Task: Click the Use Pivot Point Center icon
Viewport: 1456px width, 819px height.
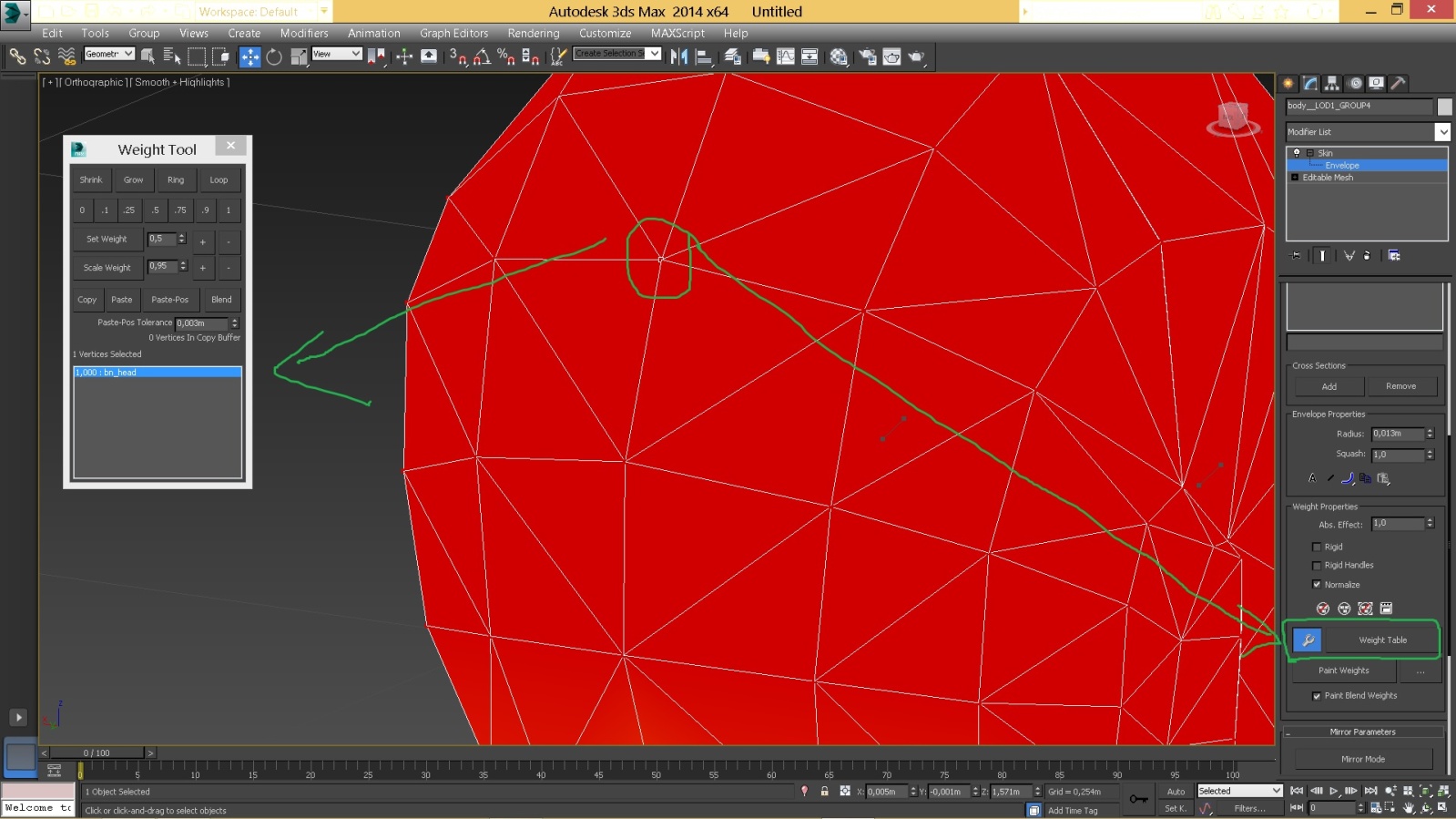Action: 376,56
